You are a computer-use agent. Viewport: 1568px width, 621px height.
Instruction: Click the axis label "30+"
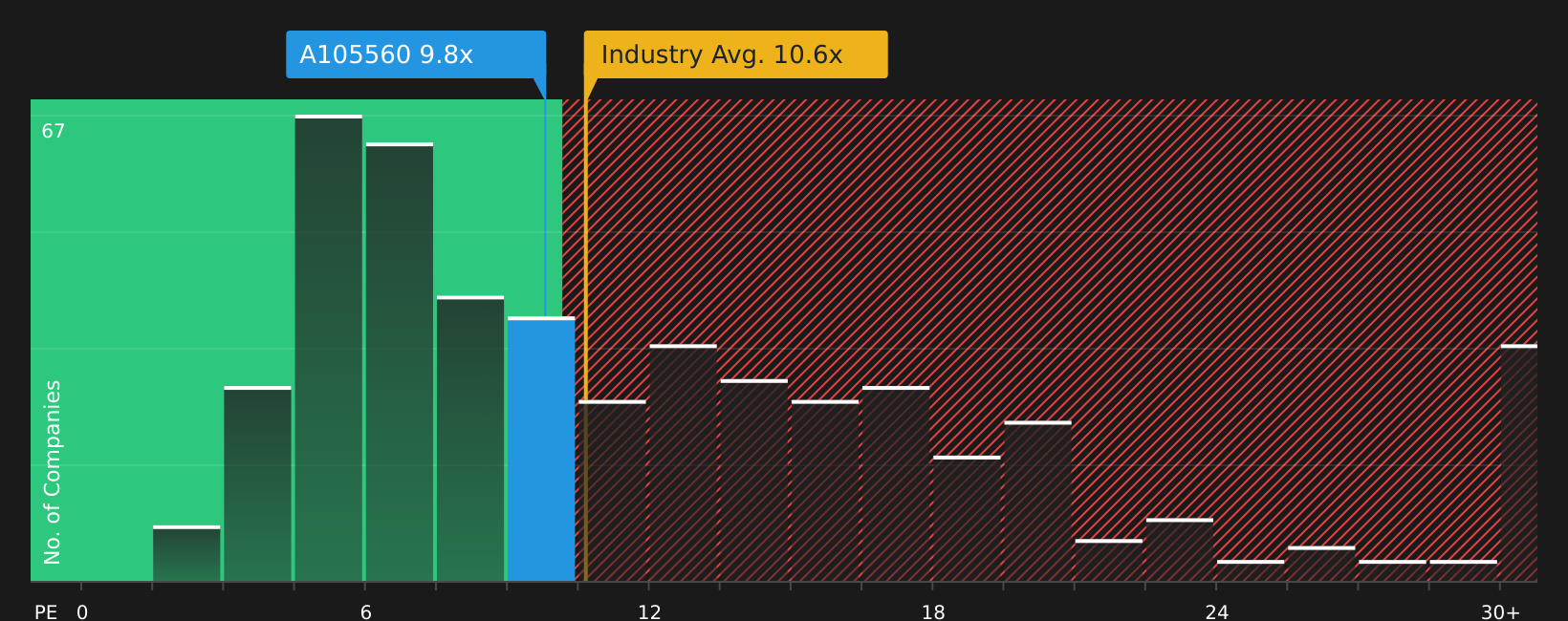[1500, 612]
